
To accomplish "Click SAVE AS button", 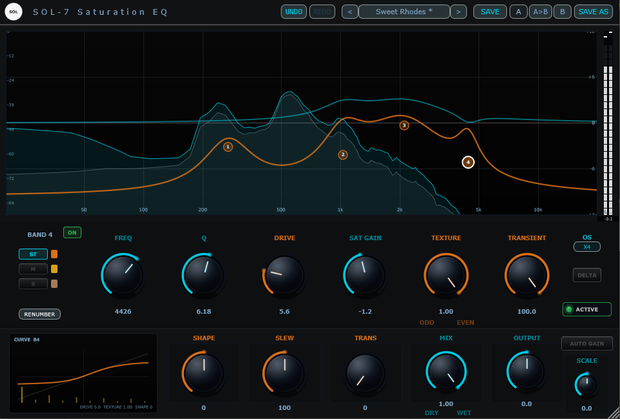I will coord(593,12).
